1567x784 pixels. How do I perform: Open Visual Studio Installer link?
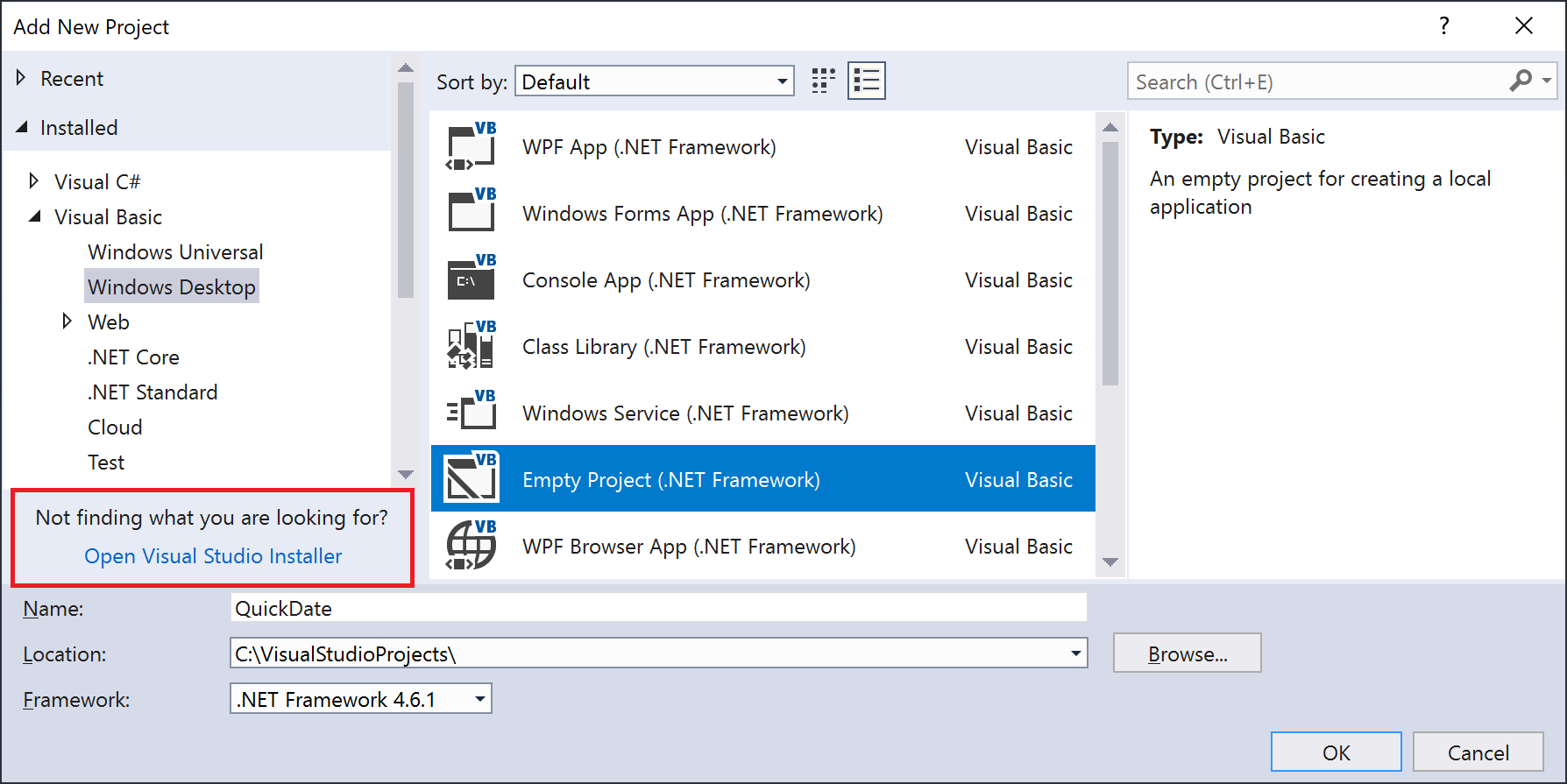(213, 556)
